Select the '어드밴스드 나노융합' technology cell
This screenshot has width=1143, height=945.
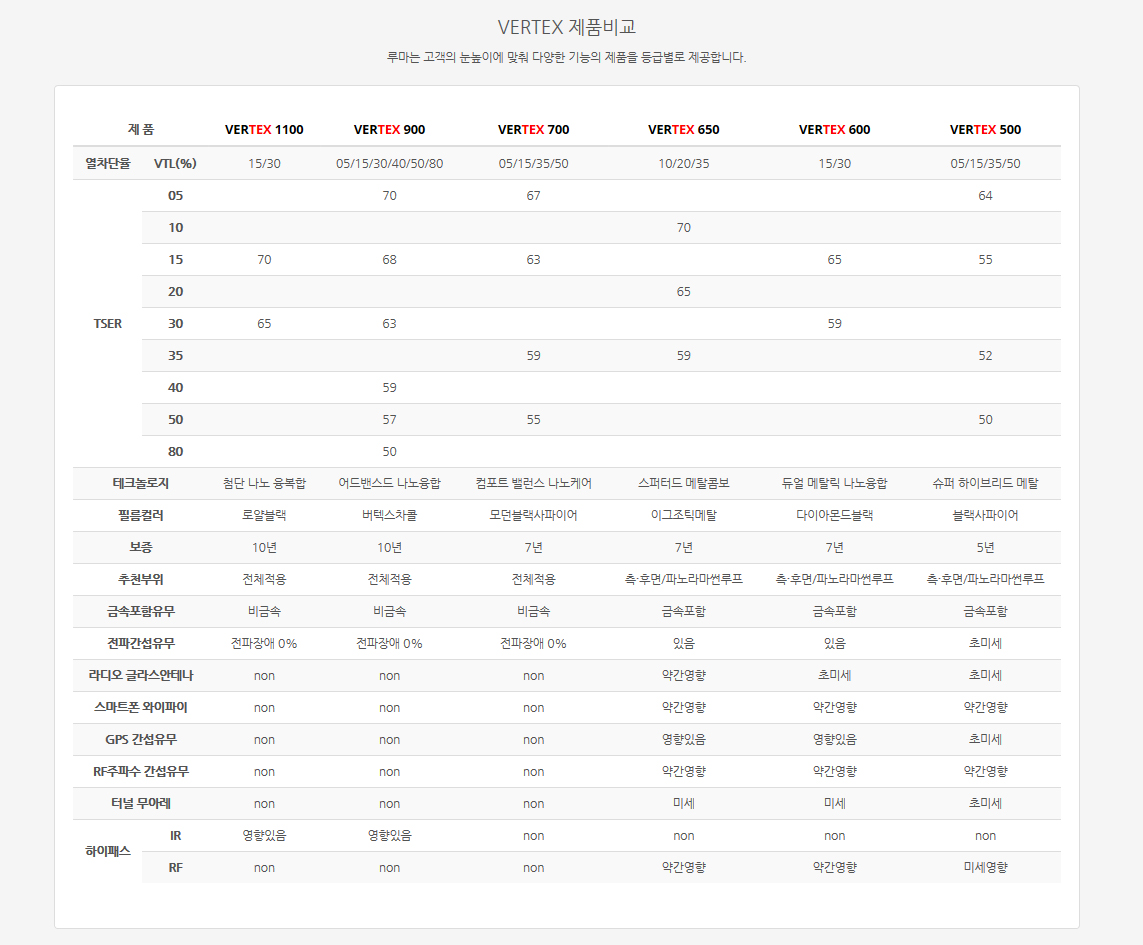(x=389, y=483)
